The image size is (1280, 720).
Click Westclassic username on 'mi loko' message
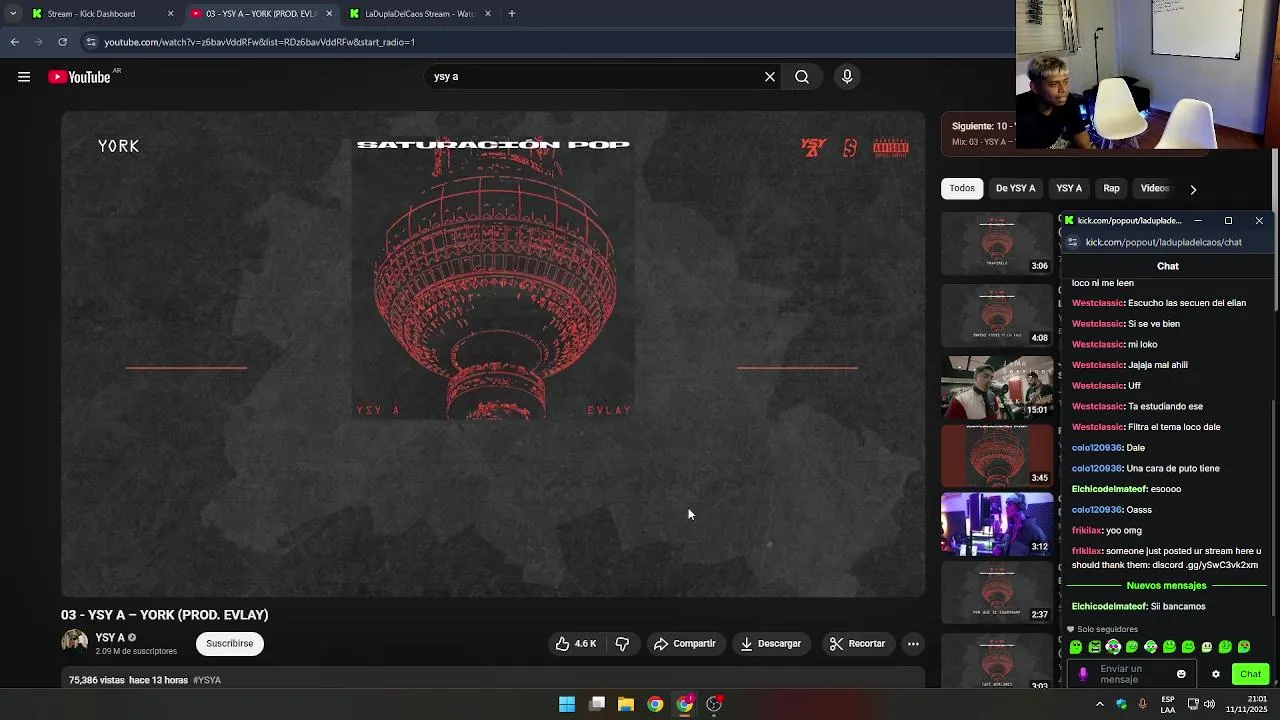[1098, 344]
